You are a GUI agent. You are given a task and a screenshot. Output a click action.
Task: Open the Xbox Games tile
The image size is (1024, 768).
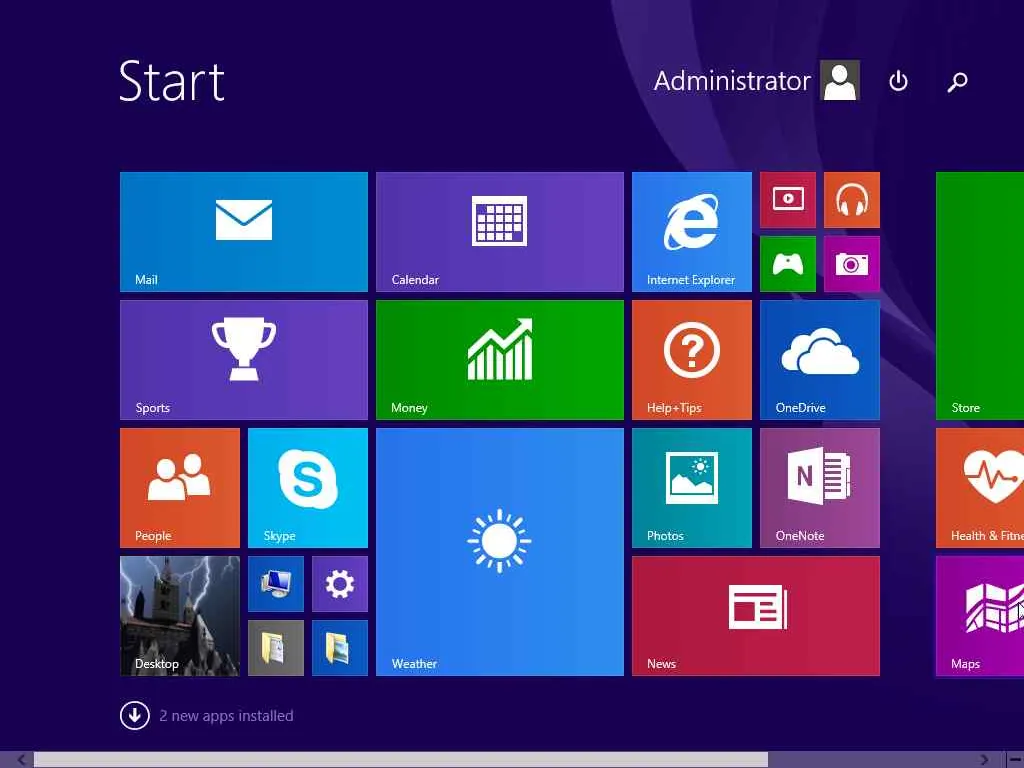pos(788,264)
